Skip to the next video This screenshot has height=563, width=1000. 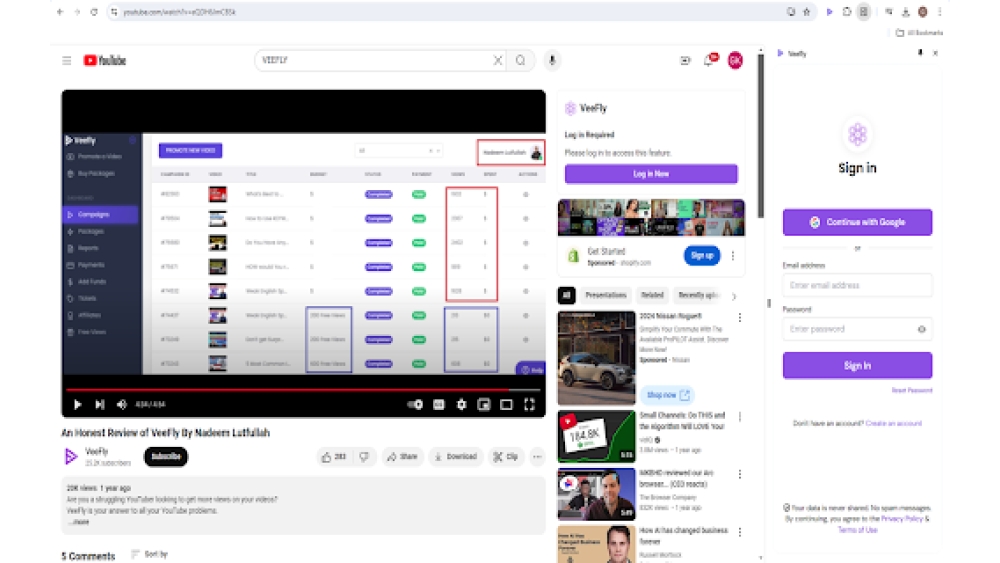(99, 404)
